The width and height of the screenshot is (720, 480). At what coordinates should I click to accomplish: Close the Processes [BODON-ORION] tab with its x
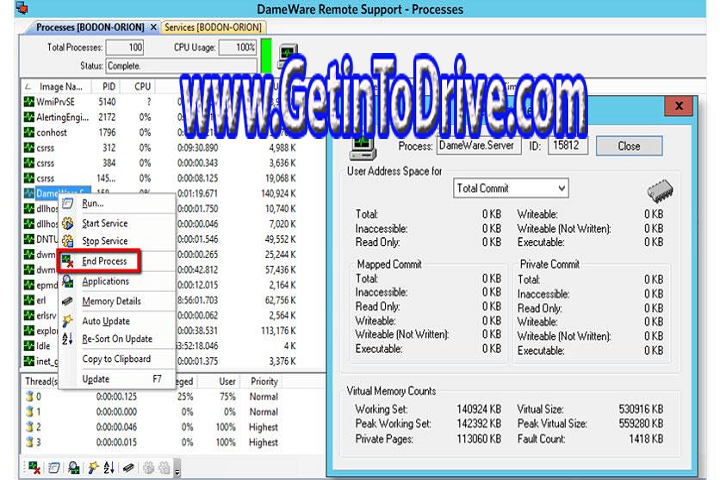pyautogui.click(x=153, y=27)
